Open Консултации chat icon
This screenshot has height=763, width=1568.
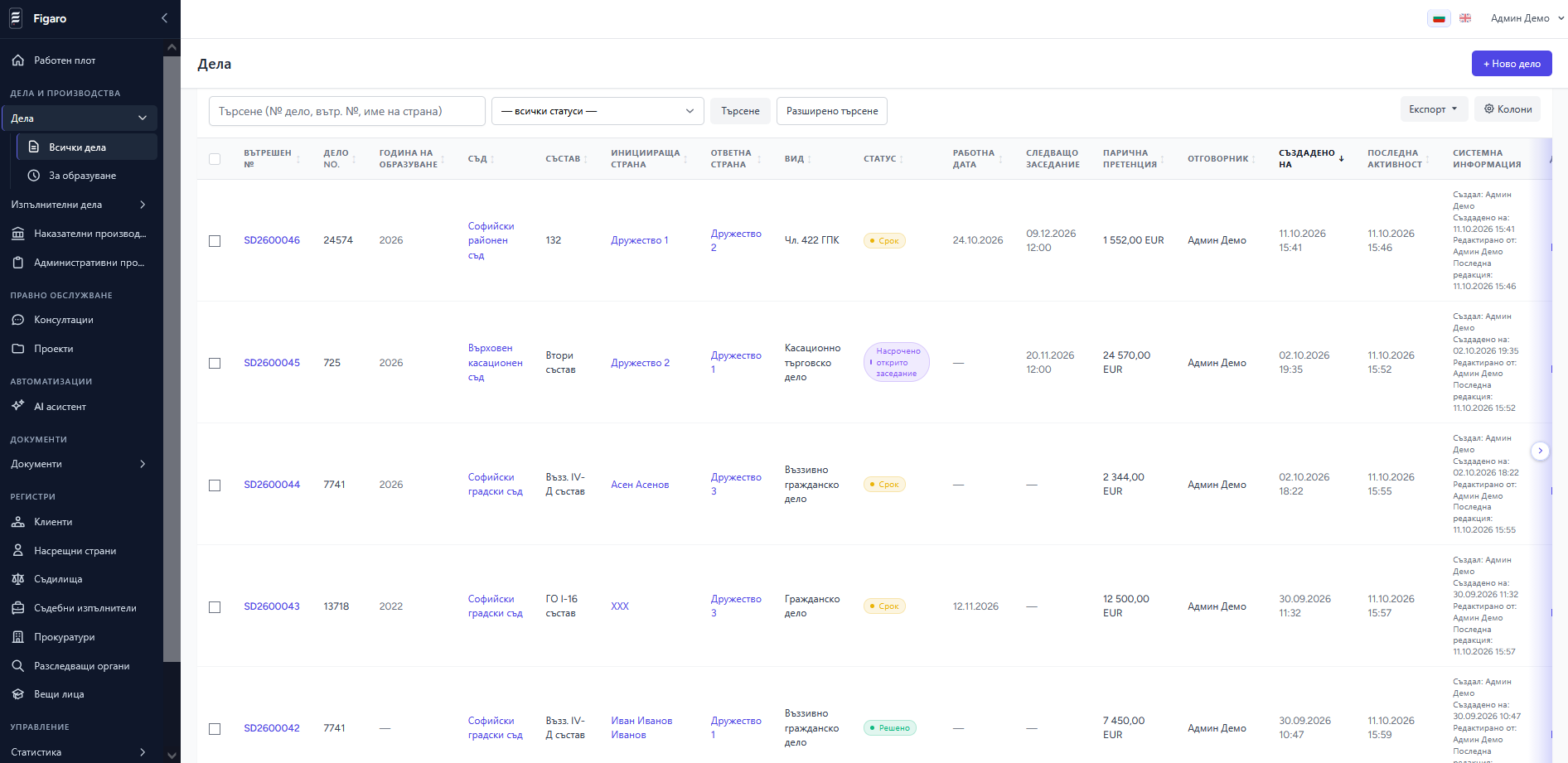[18, 320]
